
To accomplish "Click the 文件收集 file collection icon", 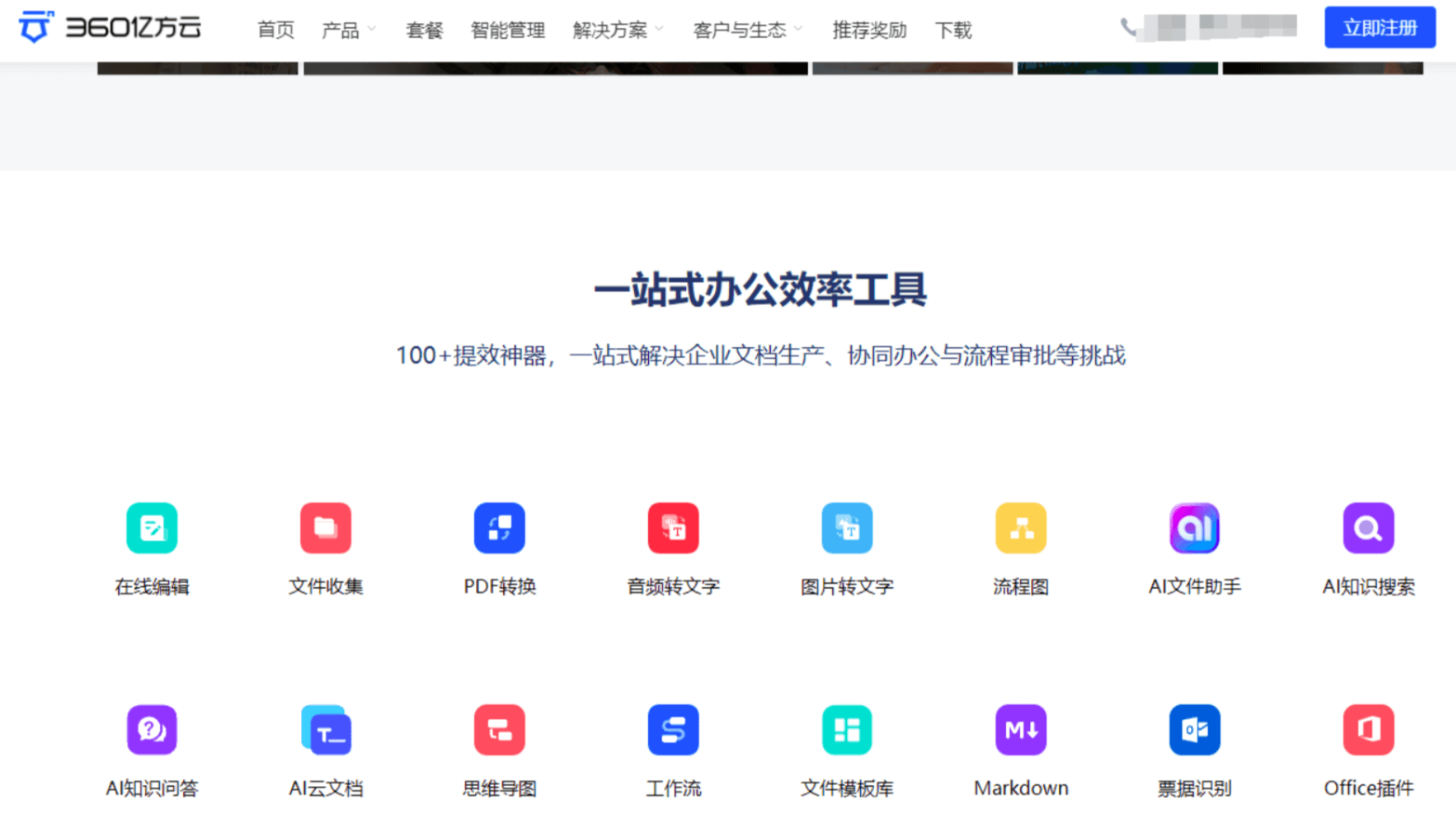I will 325,528.
